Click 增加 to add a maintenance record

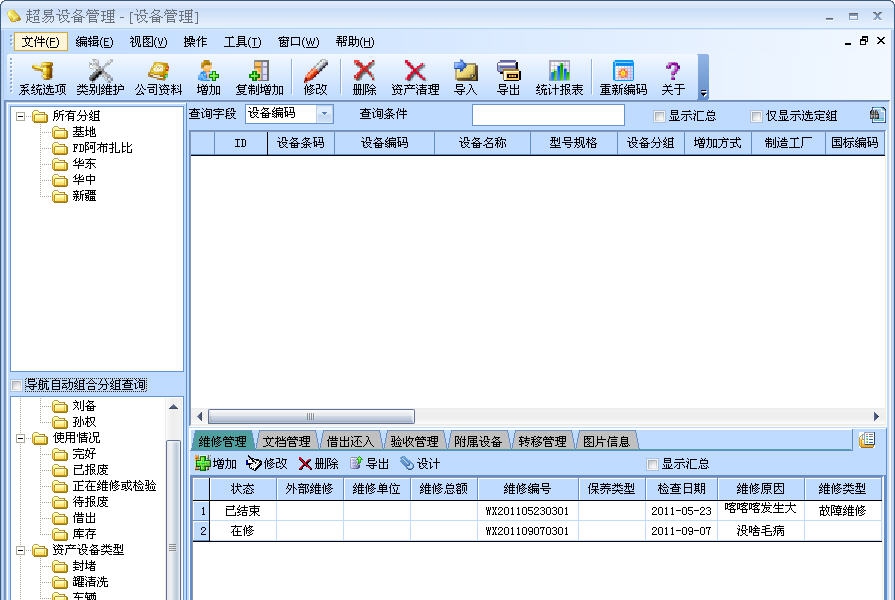216,463
